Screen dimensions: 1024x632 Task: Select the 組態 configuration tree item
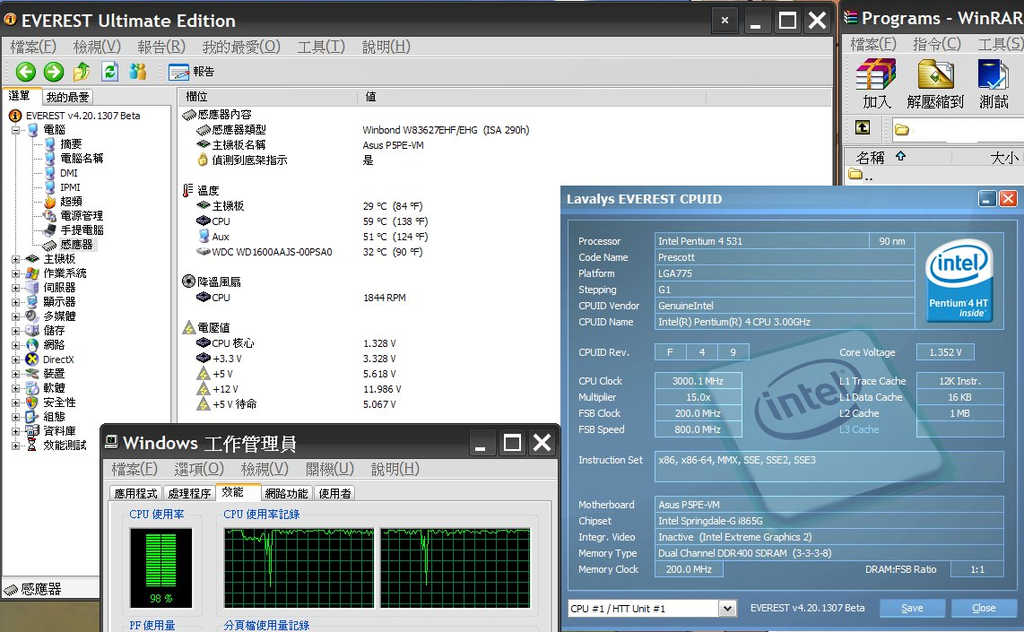coord(54,417)
